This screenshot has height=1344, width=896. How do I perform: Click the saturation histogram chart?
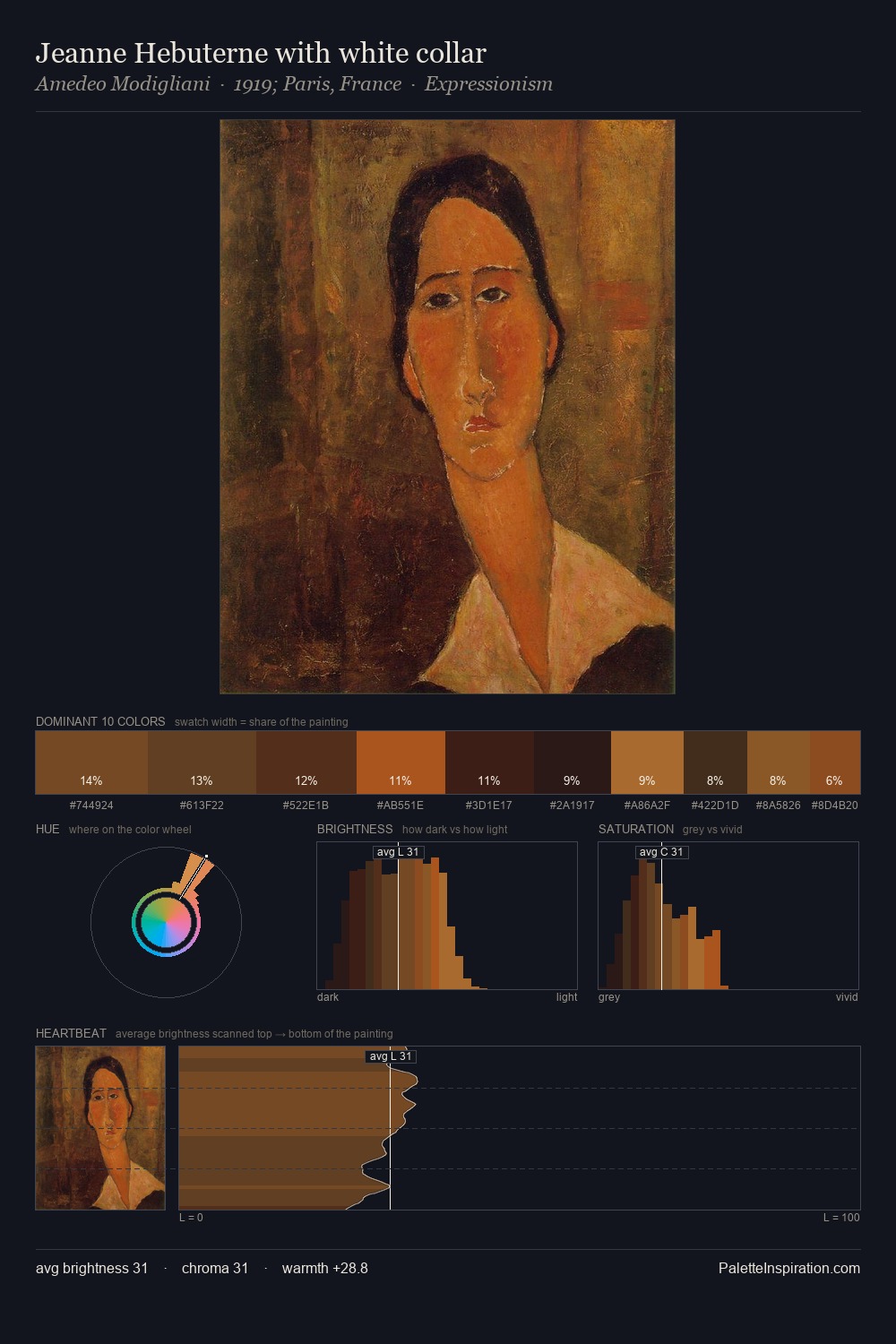[x=728, y=916]
